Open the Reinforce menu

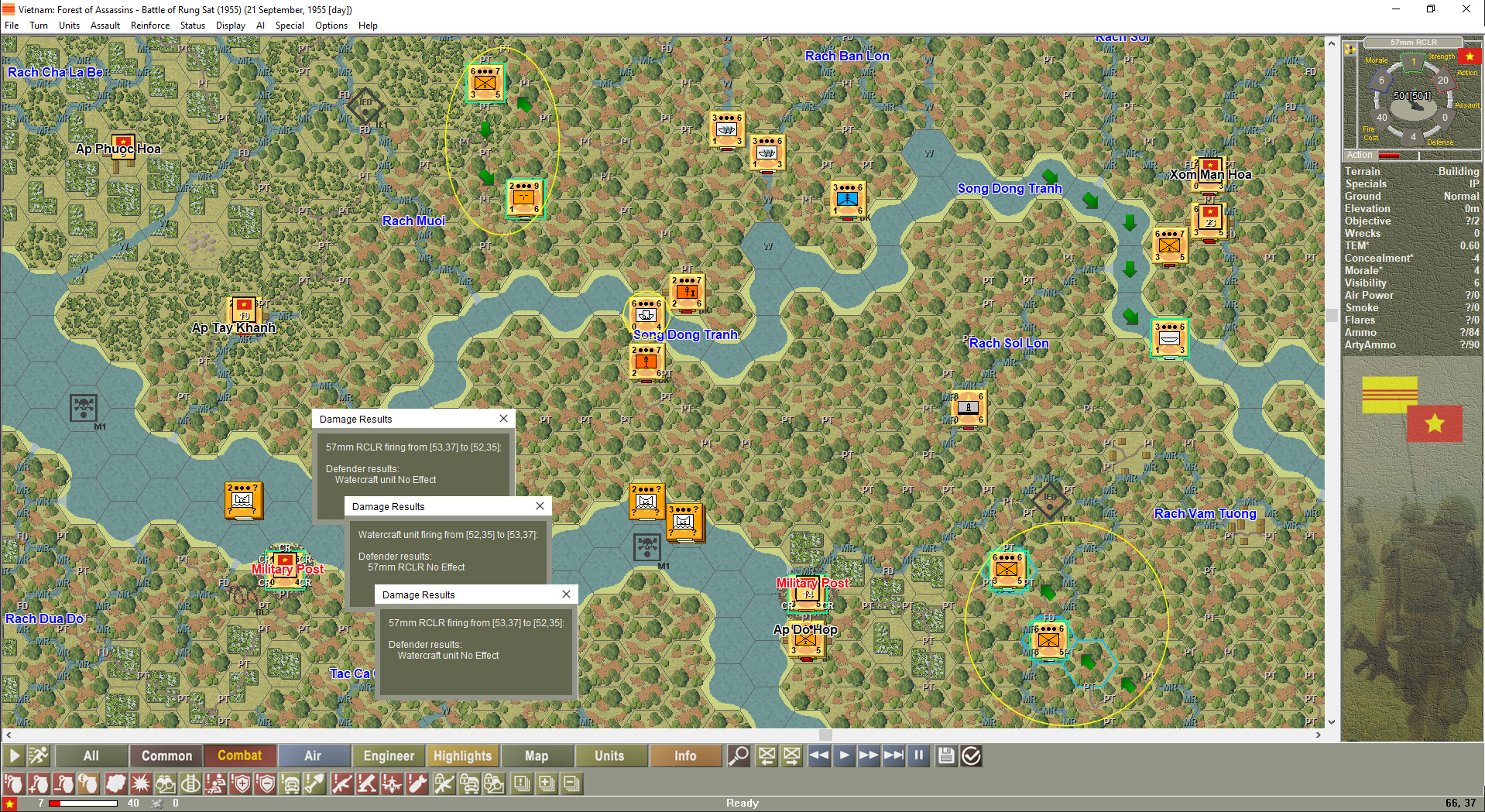150,26
